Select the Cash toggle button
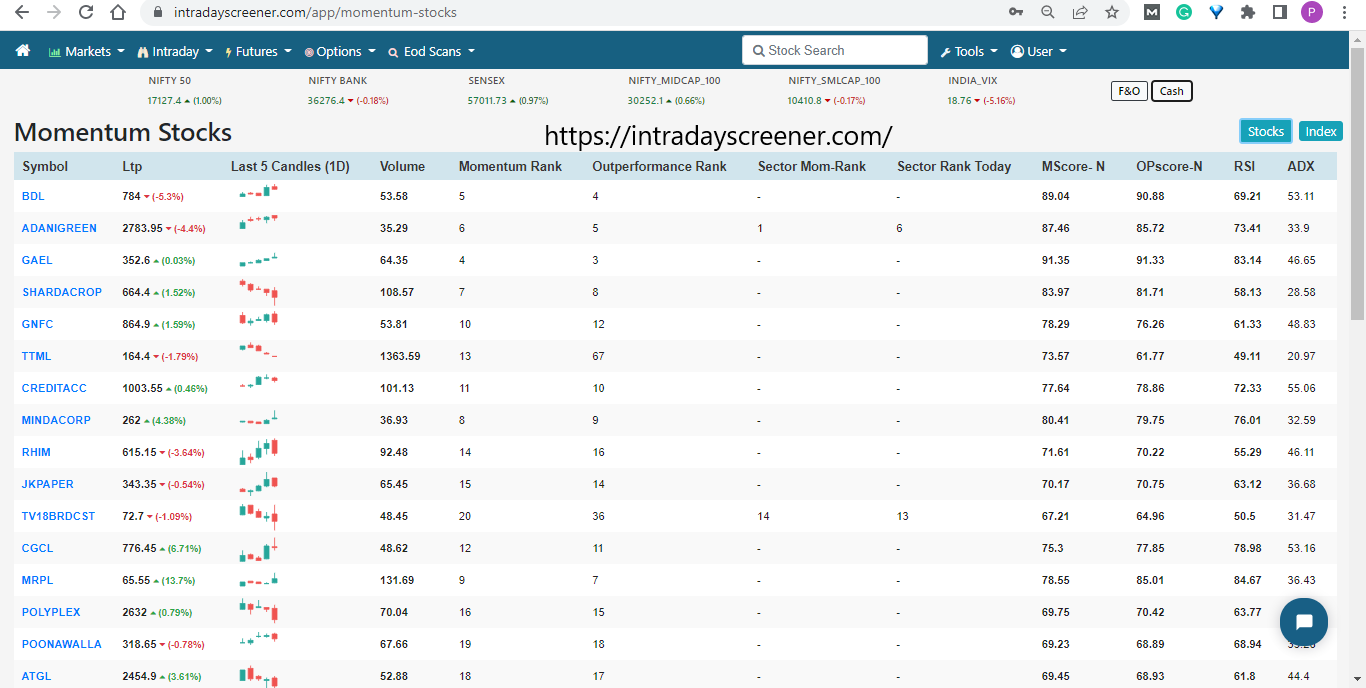Image resolution: width=1366 pixels, height=688 pixels. (x=1172, y=91)
